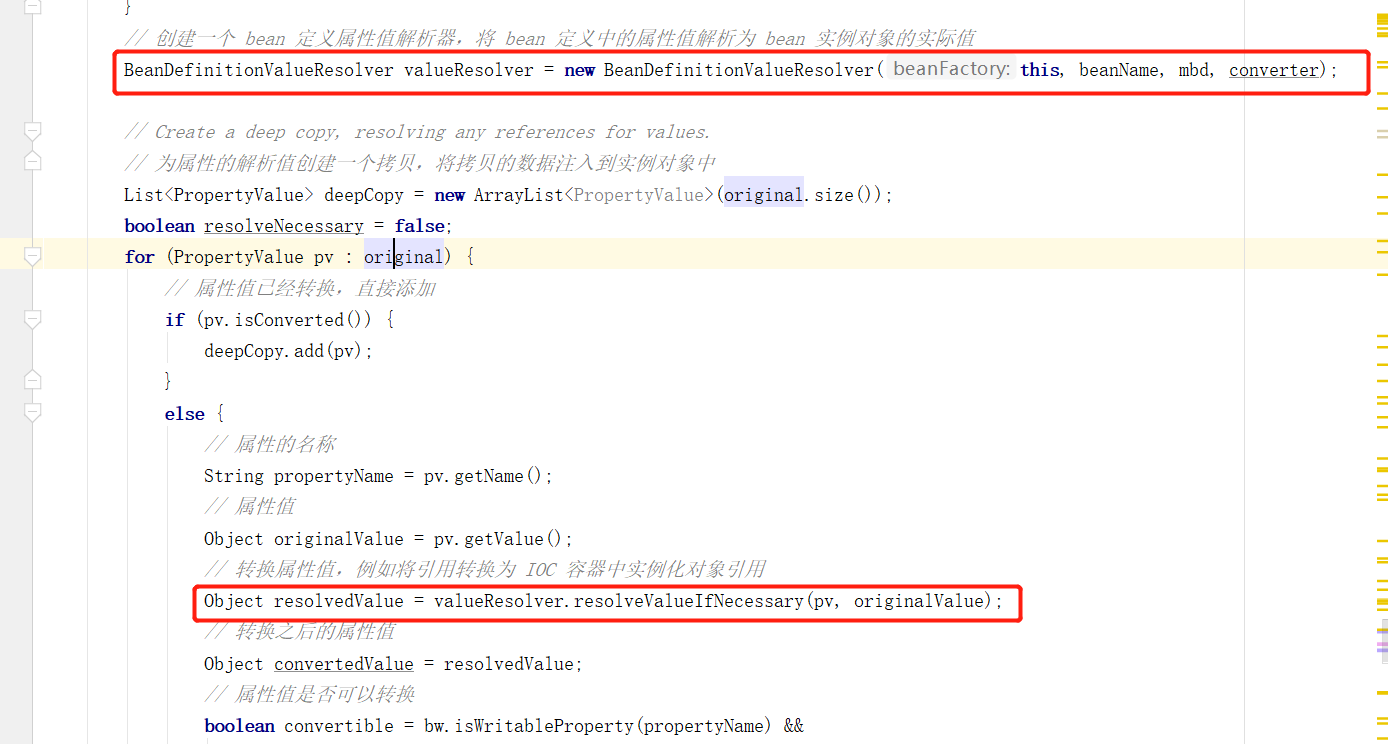Viewport: 1388px width, 744px height.
Task: Click the false keyword
Action: [x=419, y=226]
